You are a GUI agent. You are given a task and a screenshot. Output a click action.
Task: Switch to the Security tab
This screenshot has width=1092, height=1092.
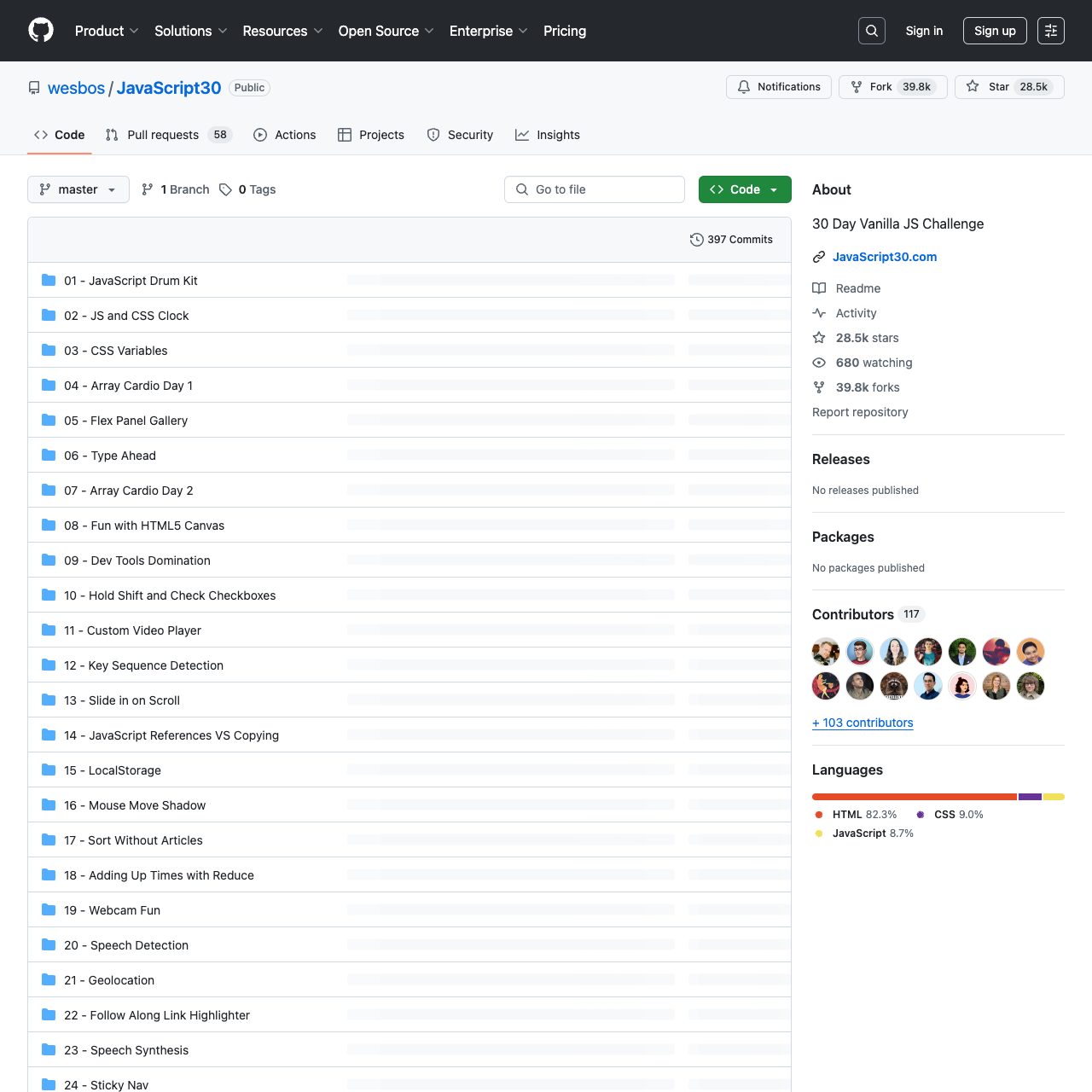pyautogui.click(x=460, y=135)
